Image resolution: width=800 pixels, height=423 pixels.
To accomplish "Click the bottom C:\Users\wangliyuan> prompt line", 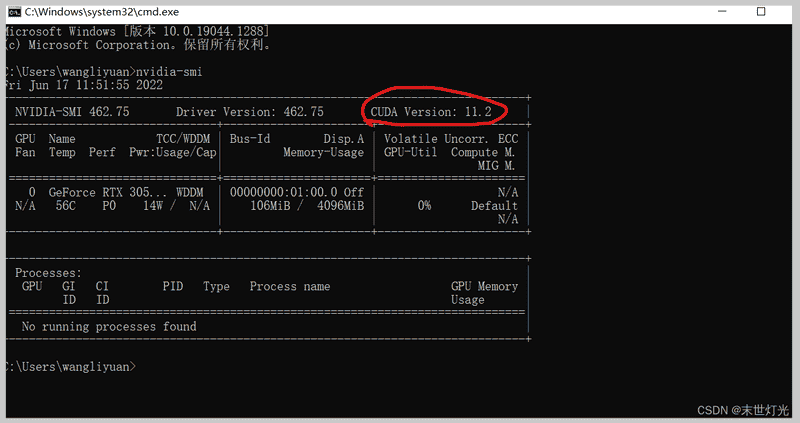I will pos(68,367).
